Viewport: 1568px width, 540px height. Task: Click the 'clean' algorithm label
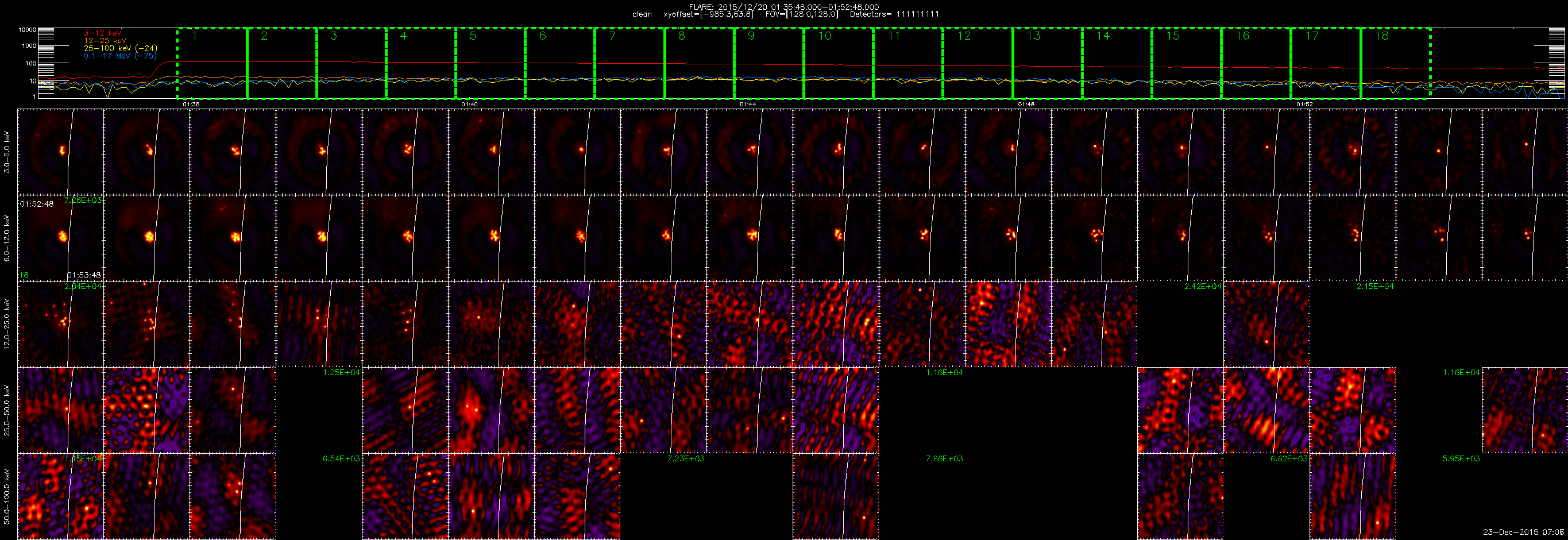642,14
